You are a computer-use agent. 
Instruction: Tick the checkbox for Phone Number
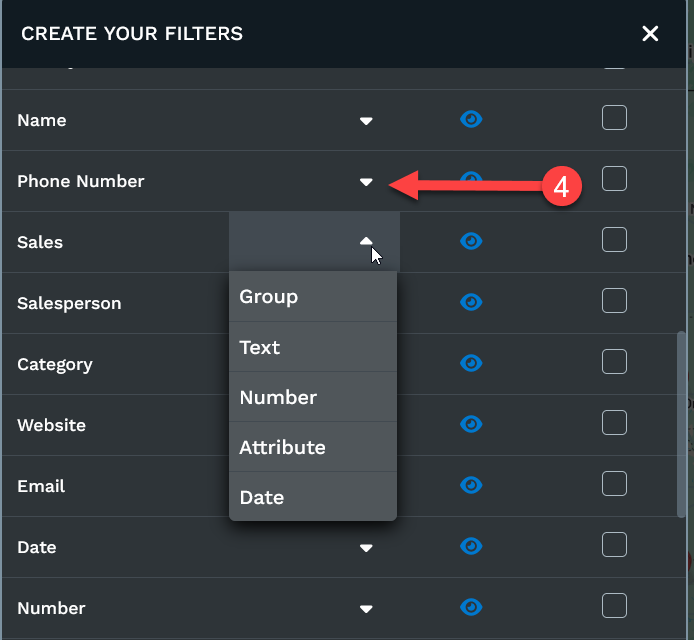pyautogui.click(x=614, y=179)
